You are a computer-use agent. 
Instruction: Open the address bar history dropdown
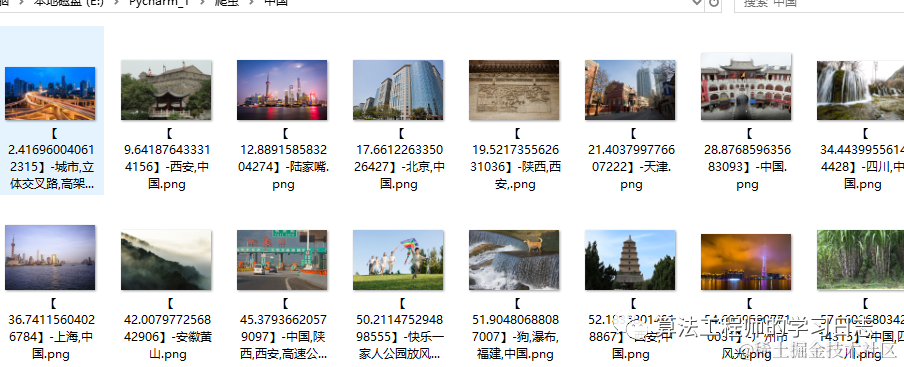(697, 3)
